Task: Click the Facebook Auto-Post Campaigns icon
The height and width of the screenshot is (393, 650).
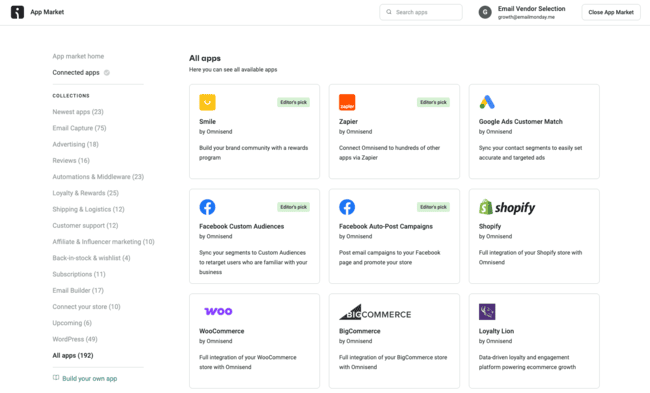Action: pyautogui.click(x=347, y=207)
